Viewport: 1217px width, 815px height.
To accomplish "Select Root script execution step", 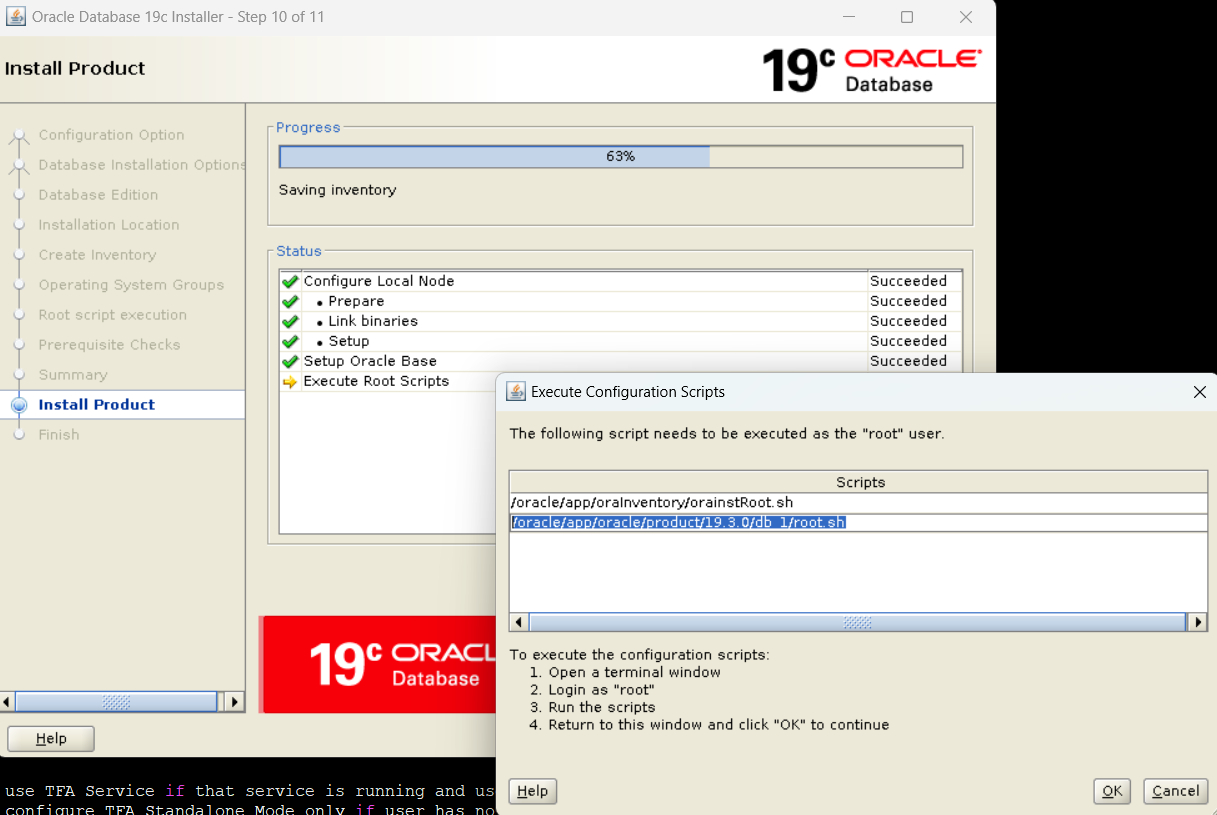I will [x=112, y=315].
